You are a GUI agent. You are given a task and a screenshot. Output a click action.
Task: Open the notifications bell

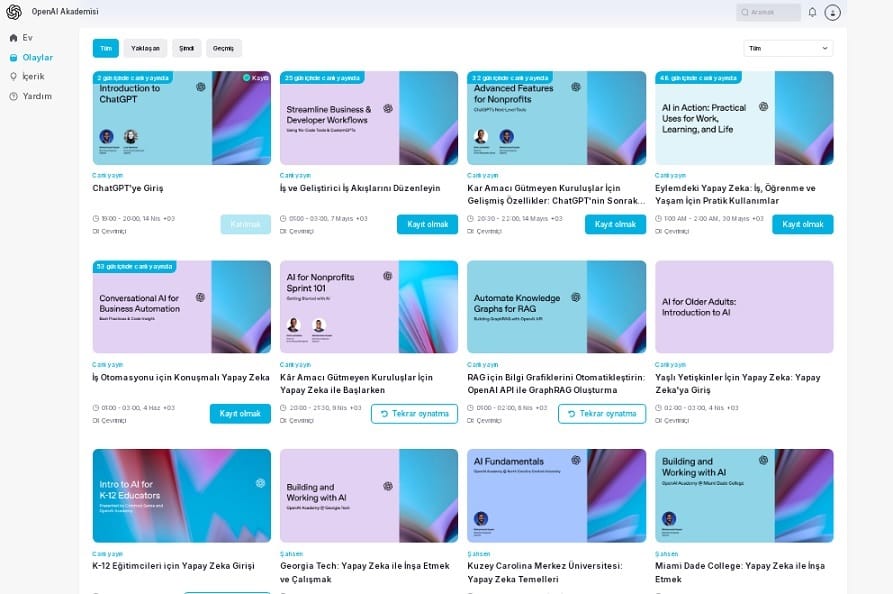(x=812, y=12)
